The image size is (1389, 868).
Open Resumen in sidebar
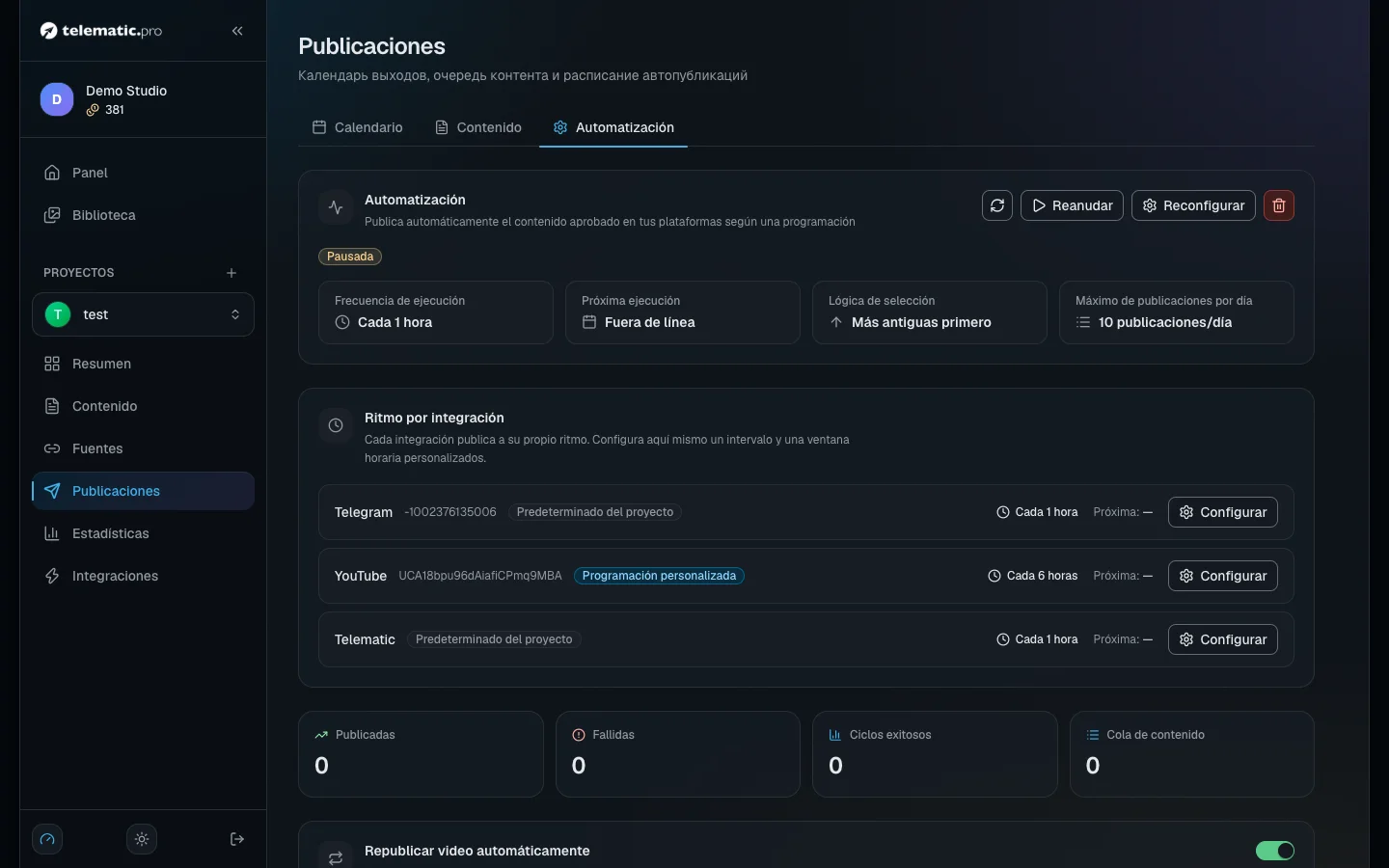click(x=143, y=364)
